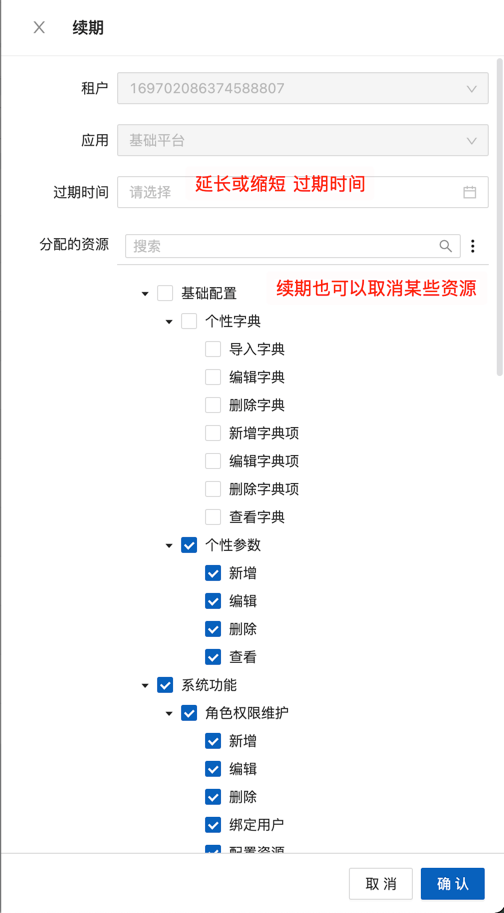504x913 pixels.
Task: Click the 搜索 resource input field
Action: [293, 246]
